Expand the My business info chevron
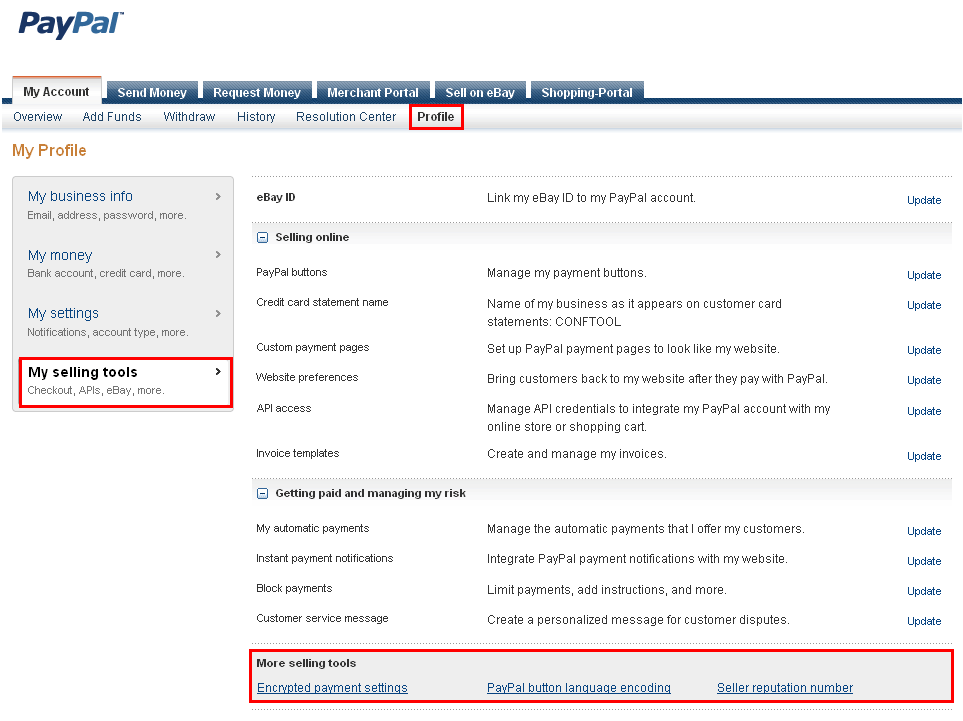Screen dimensions: 963x721 pos(218,197)
